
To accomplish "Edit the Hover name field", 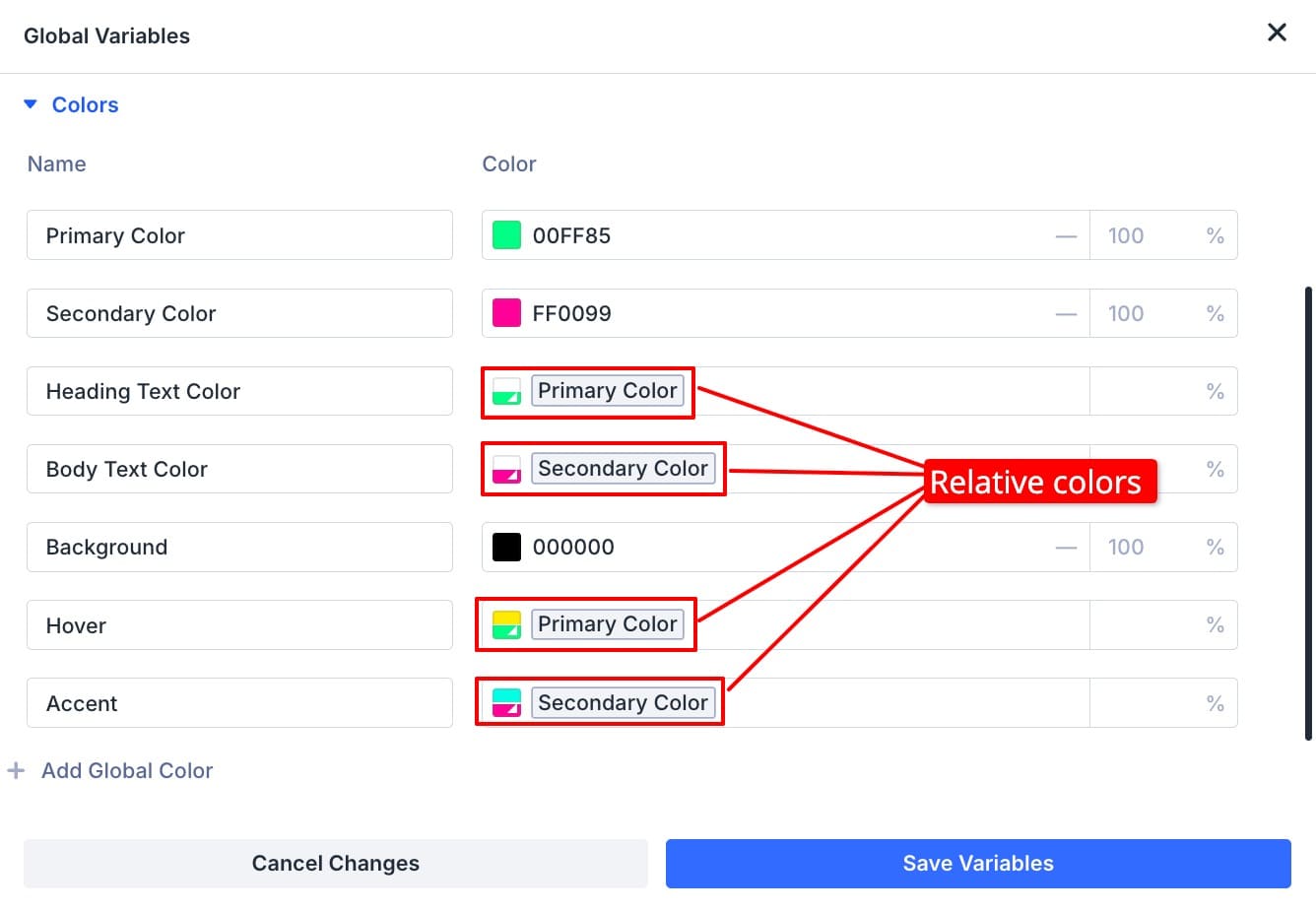I will point(239,625).
